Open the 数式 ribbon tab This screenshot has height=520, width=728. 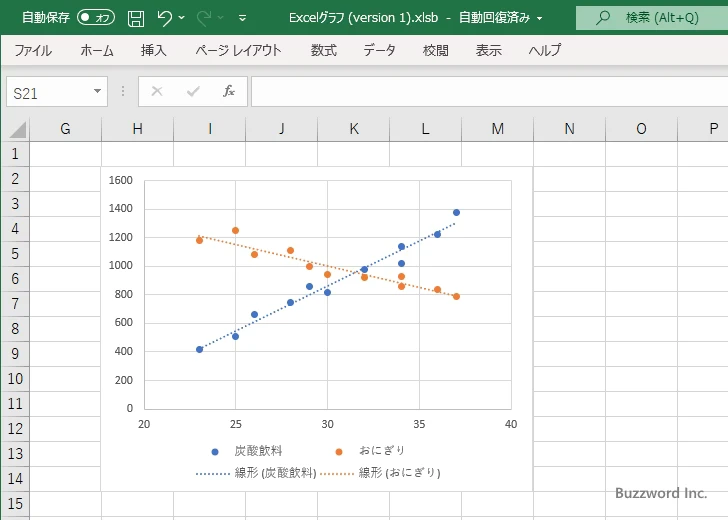(324, 50)
